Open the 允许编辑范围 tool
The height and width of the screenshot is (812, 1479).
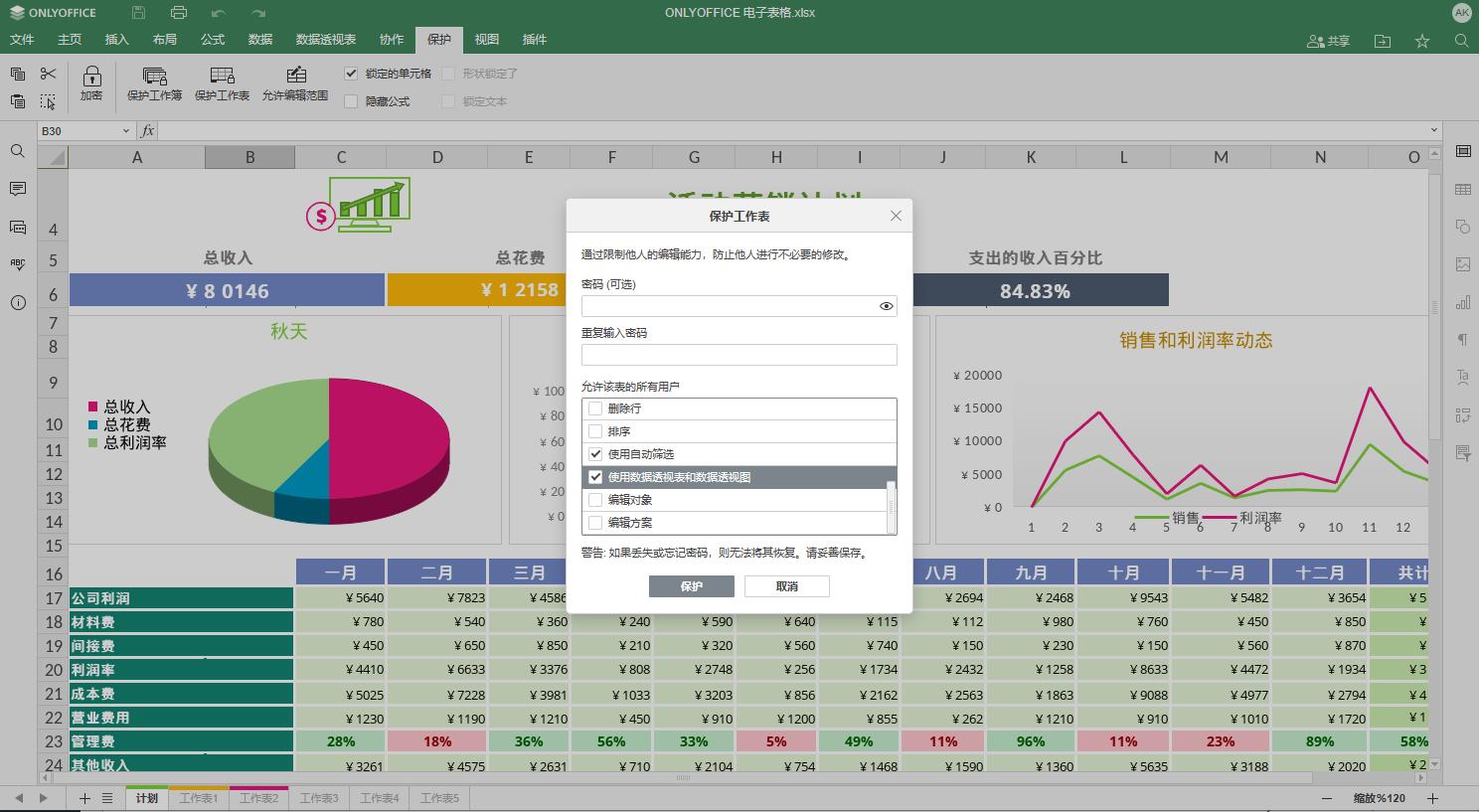(x=295, y=84)
